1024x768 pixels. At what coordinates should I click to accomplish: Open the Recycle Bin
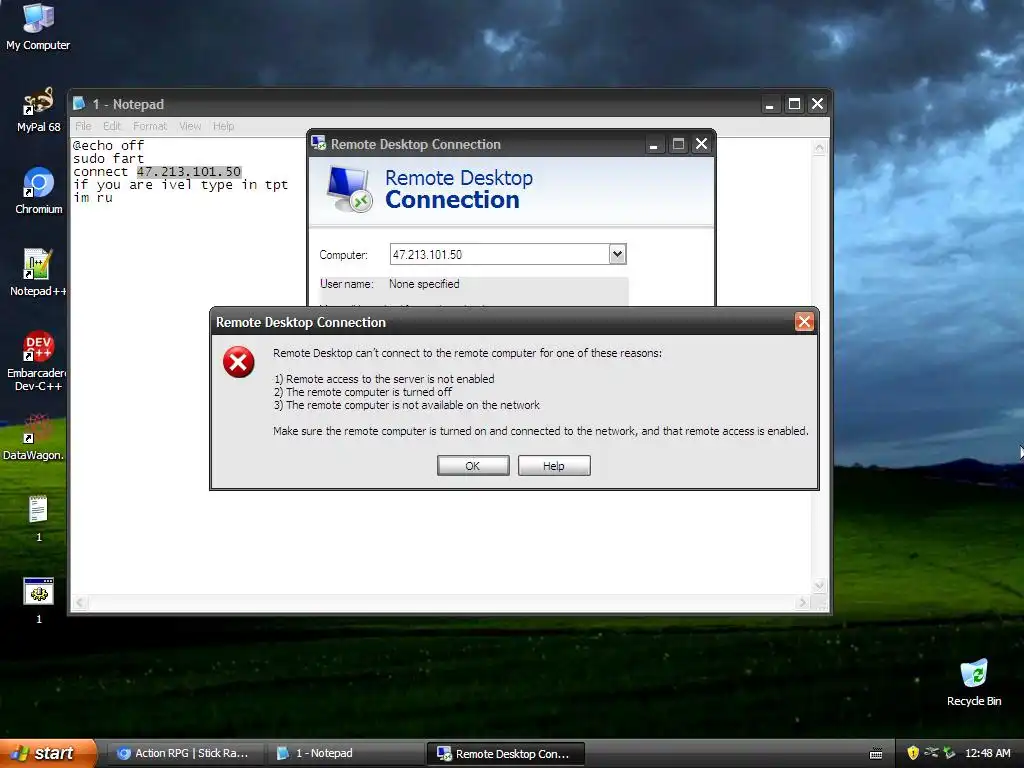click(974, 683)
